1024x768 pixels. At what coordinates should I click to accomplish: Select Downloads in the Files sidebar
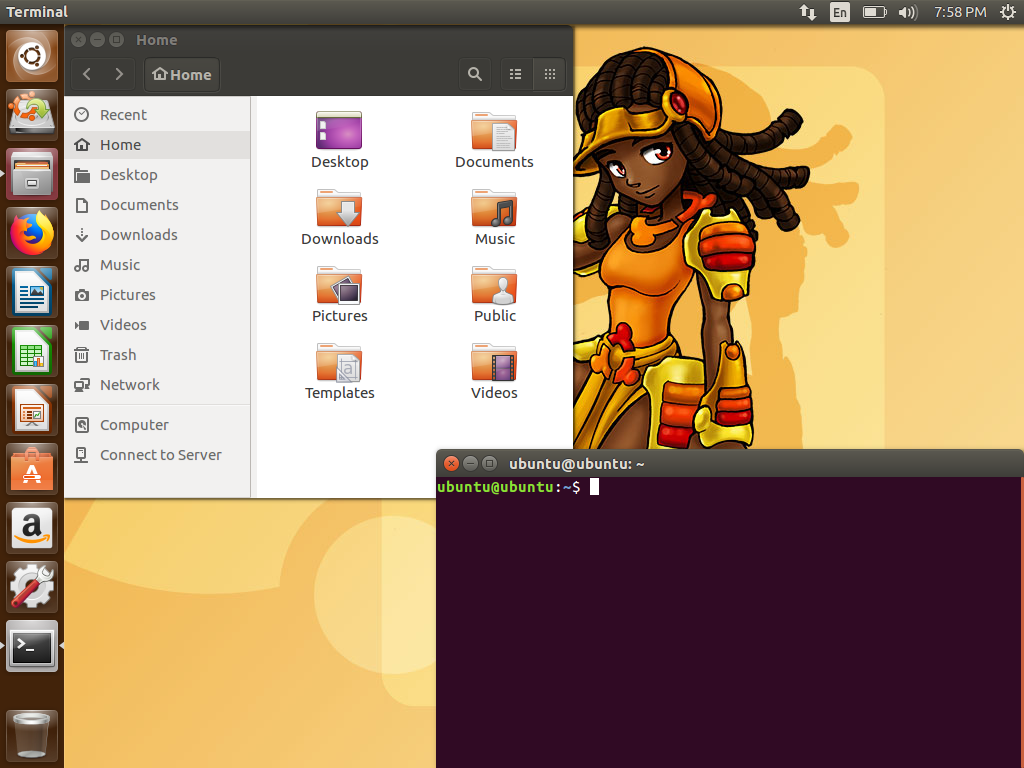point(157,235)
